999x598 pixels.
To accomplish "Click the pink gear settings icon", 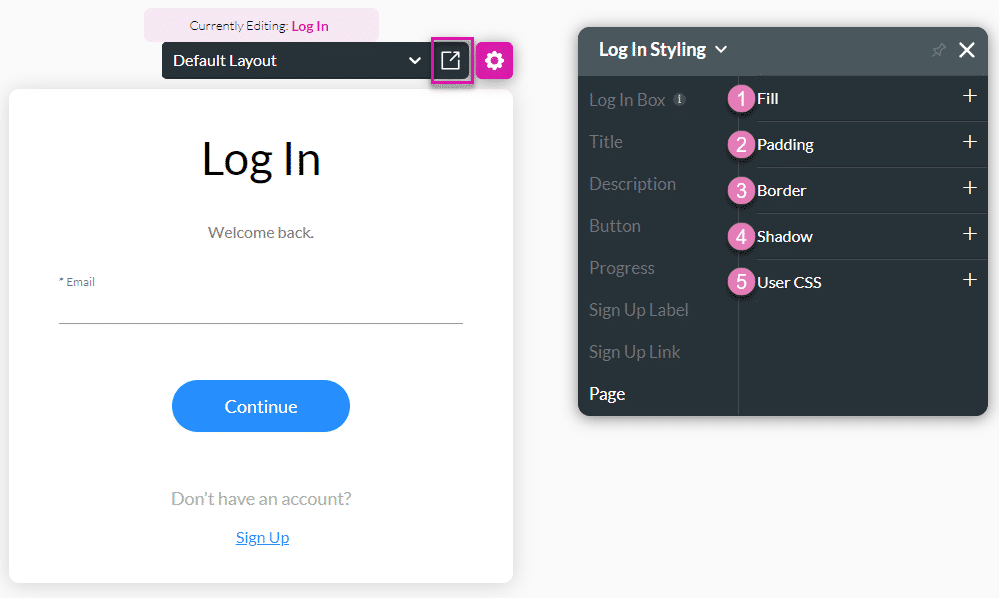I will coord(494,60).
